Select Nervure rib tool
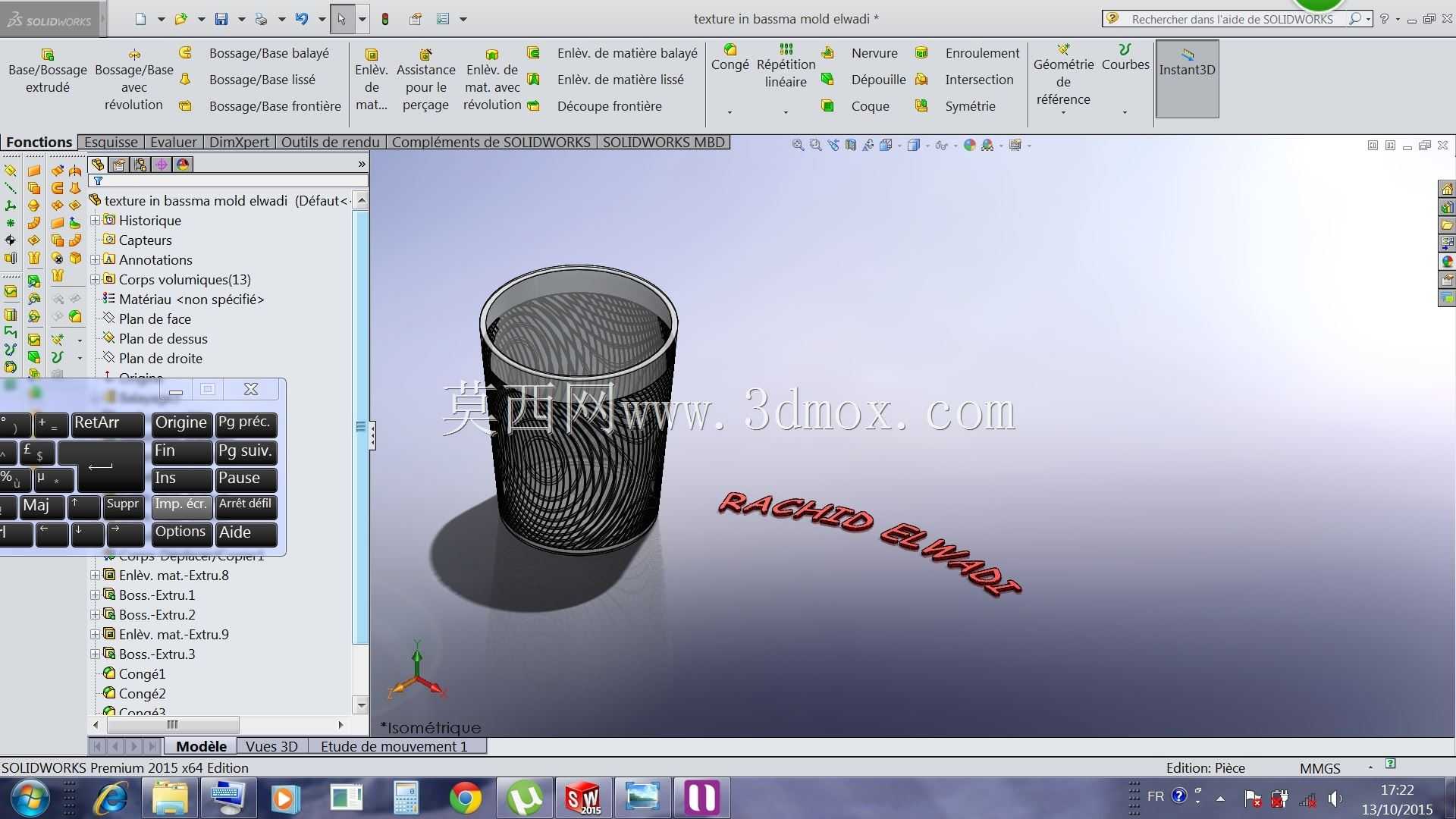 click(861, 53)
